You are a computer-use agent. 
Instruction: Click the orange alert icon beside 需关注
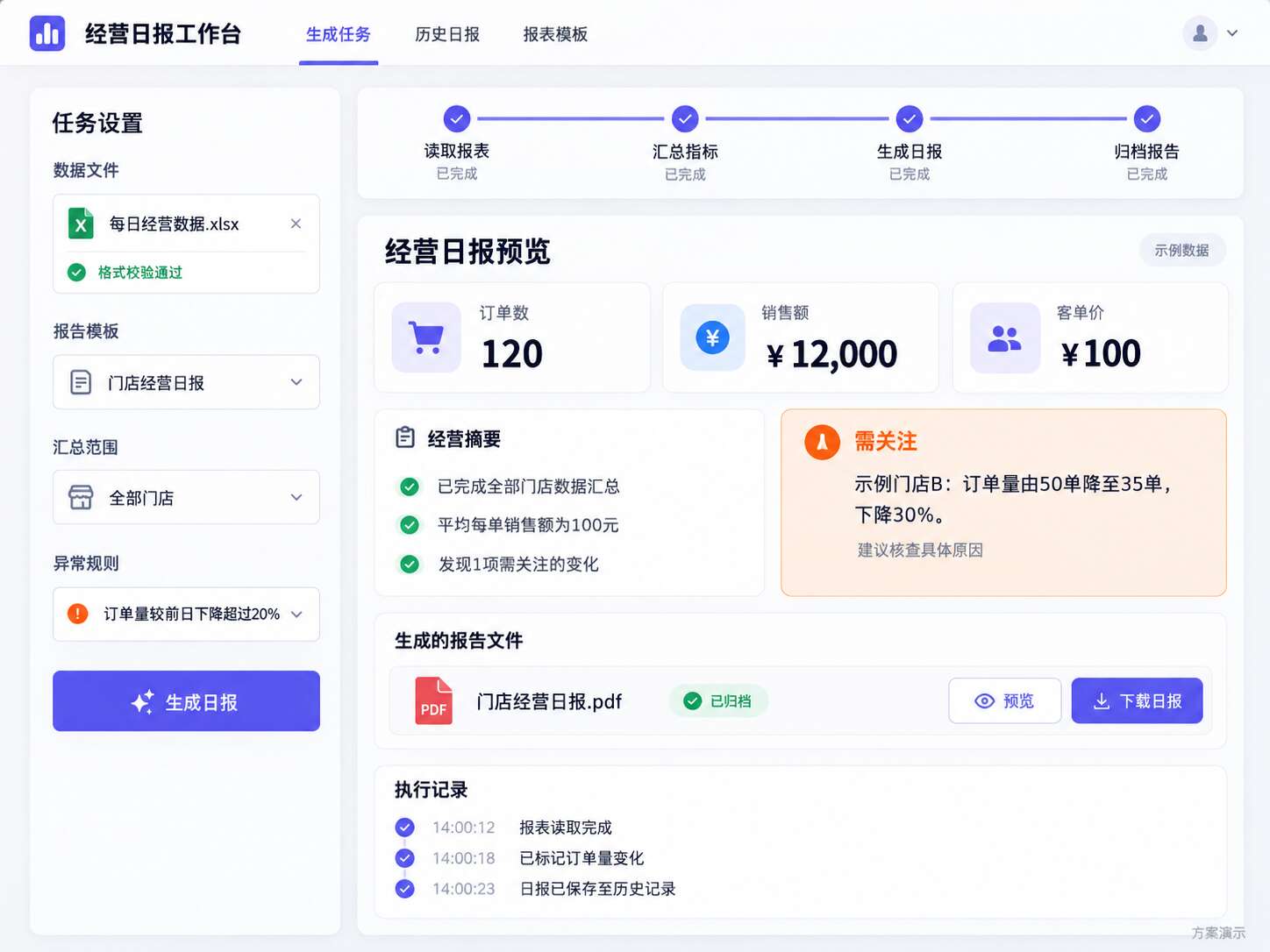click(x=822, y=442)
